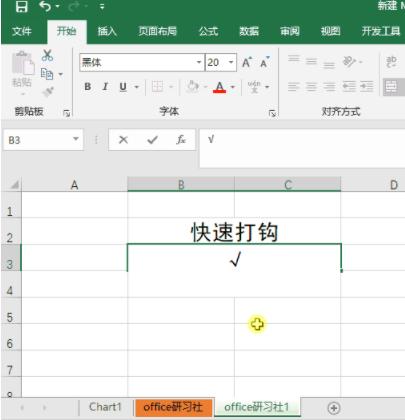Click the Insert Function fx icon
Image resolution: width=405 pixels, height=420 pixels.
pos(181,140)
